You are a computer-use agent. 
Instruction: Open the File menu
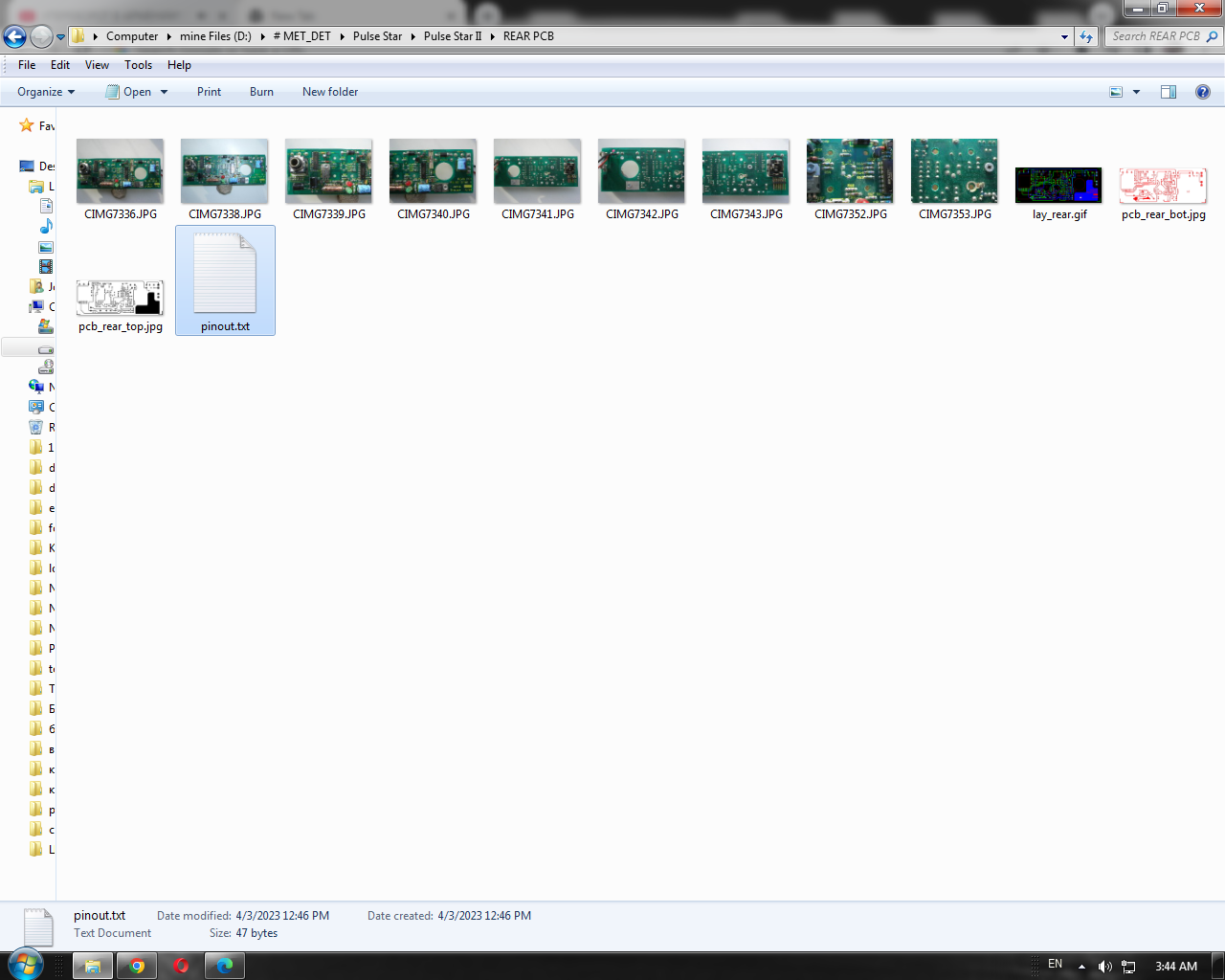pyautogui.click(x=27, y=65)
